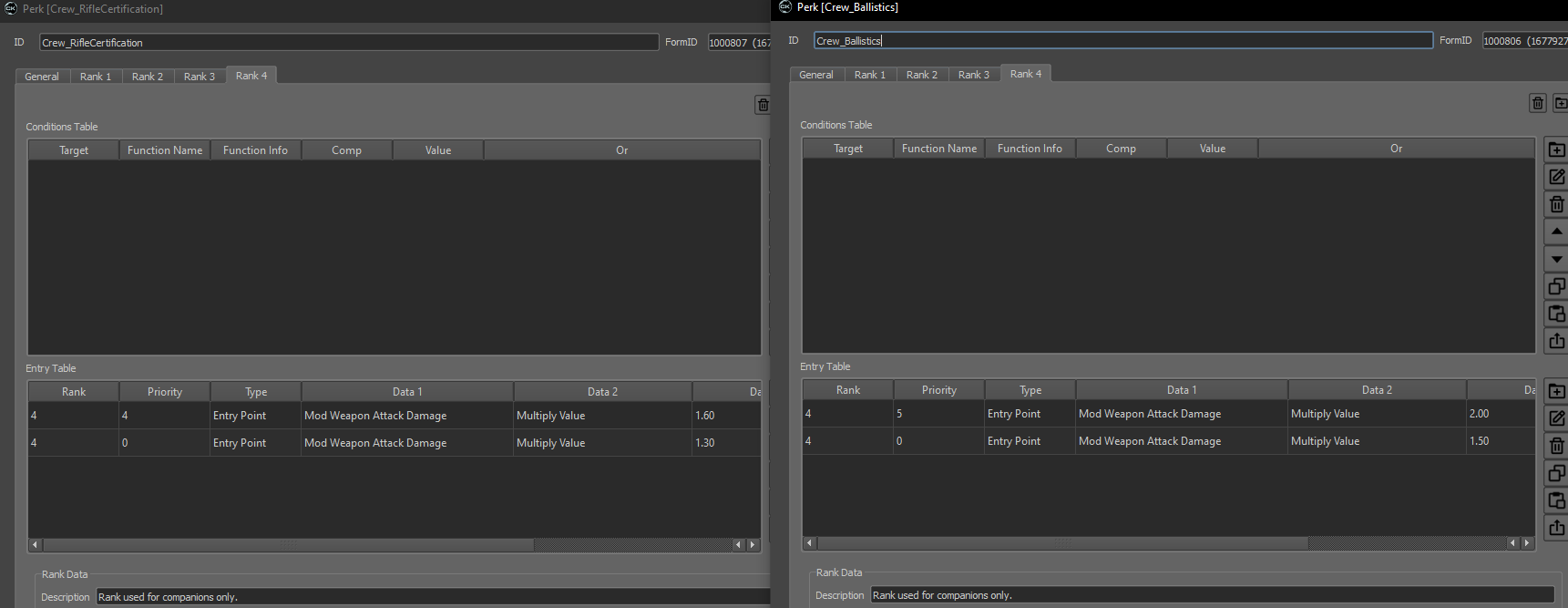
Task: Click Data 1 header in Crew_RifleCertification Entry Table
Action: [x=407, y=392]
